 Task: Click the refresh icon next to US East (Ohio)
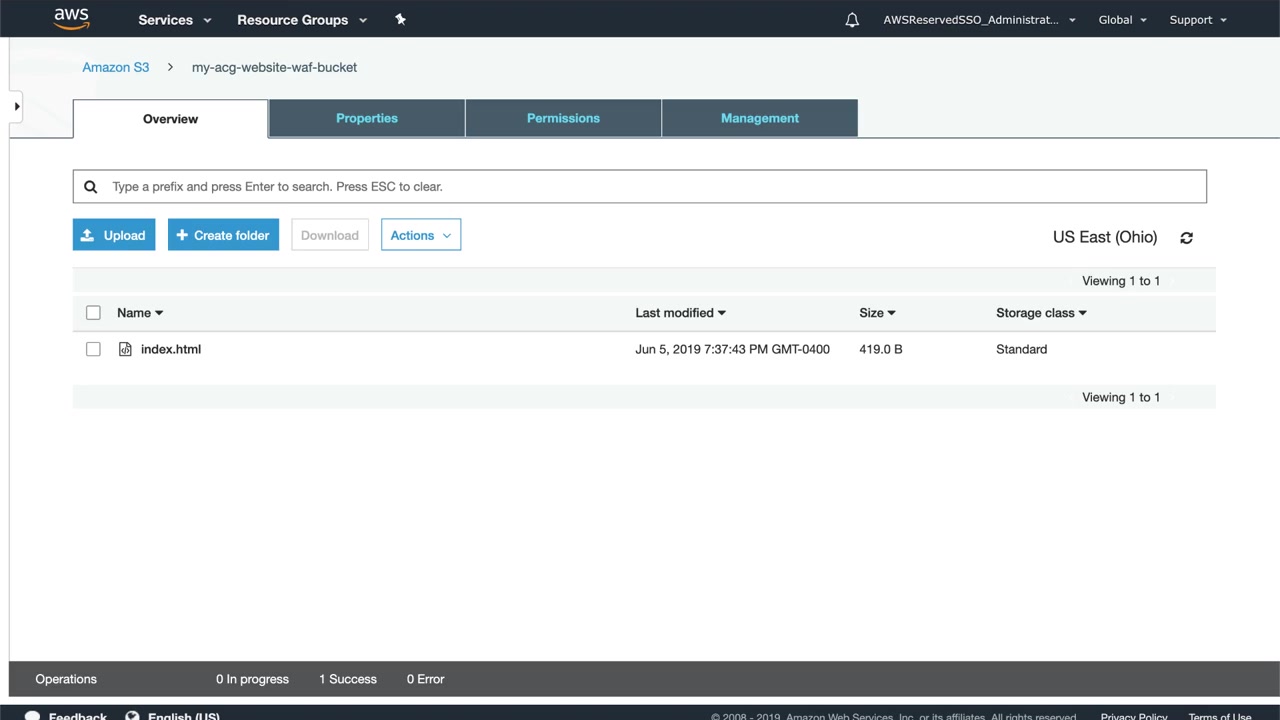click(1186, 238)
